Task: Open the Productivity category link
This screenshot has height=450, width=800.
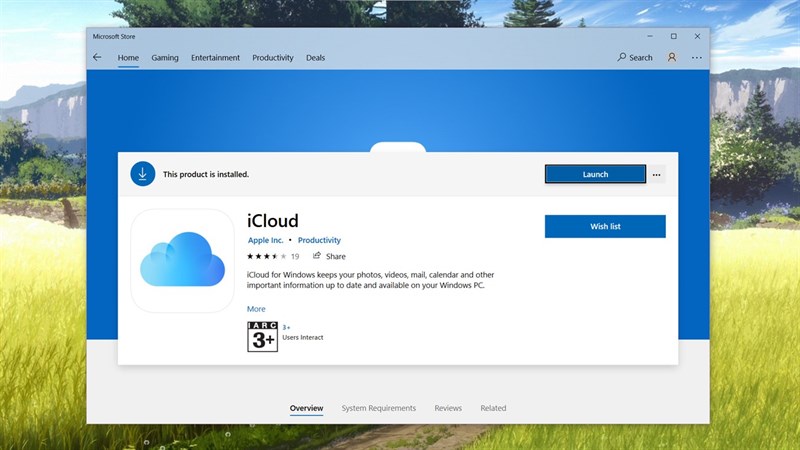Action: (x=319, y=240)
